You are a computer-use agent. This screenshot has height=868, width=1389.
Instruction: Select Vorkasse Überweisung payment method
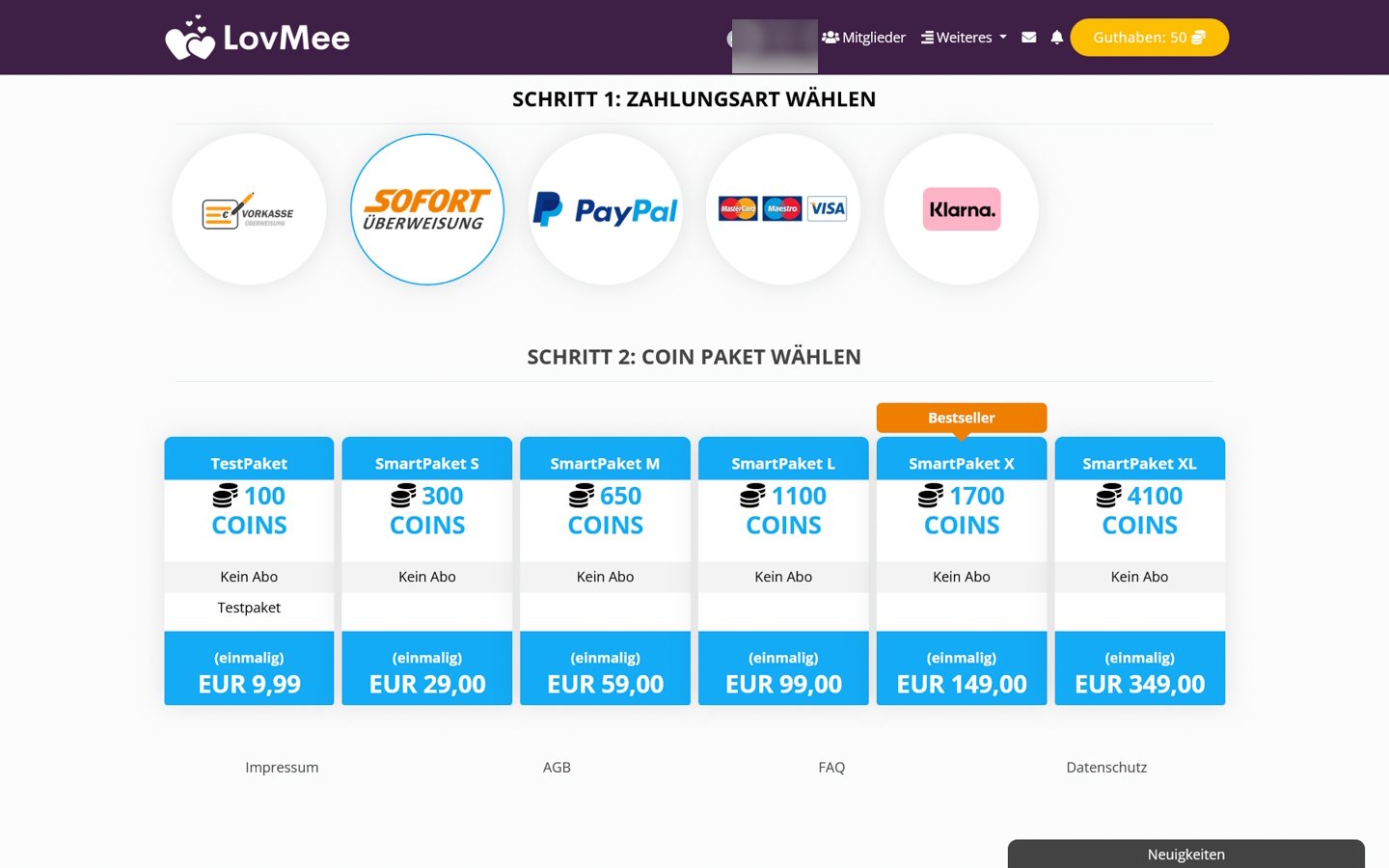249,209
